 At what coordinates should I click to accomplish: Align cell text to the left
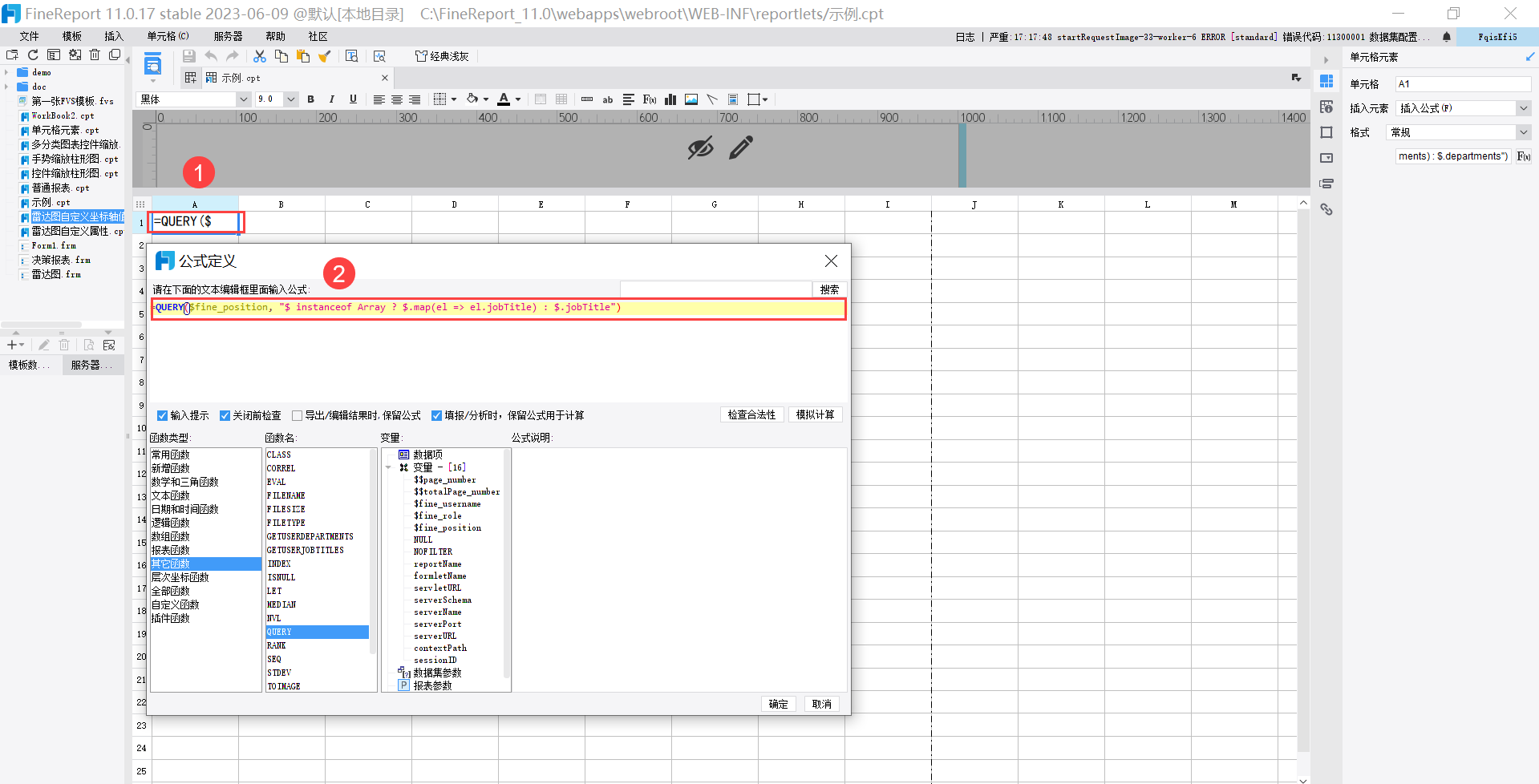point(379,99)
